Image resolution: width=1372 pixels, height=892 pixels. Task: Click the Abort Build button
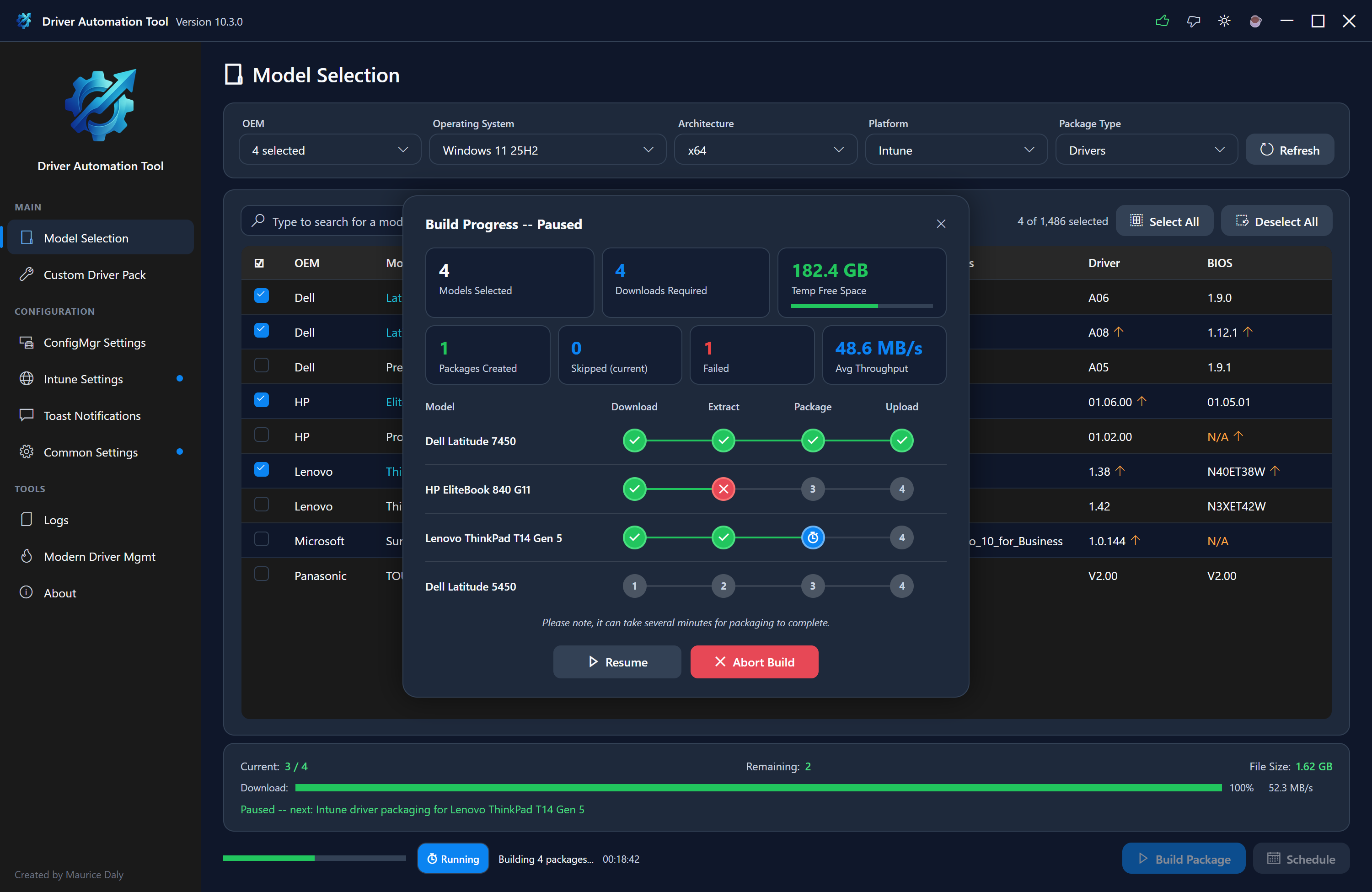(x=754, y=662)
